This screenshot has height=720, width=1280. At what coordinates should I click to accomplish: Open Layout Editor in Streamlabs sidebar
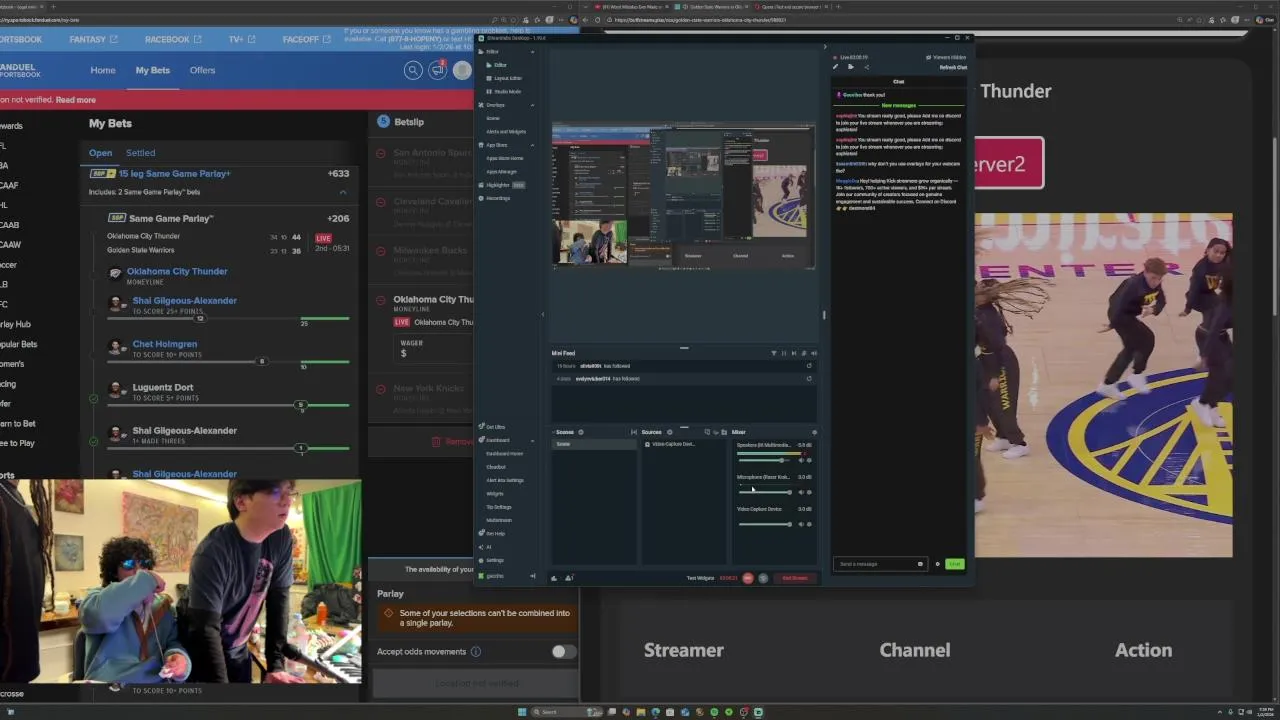click(507, 78)
